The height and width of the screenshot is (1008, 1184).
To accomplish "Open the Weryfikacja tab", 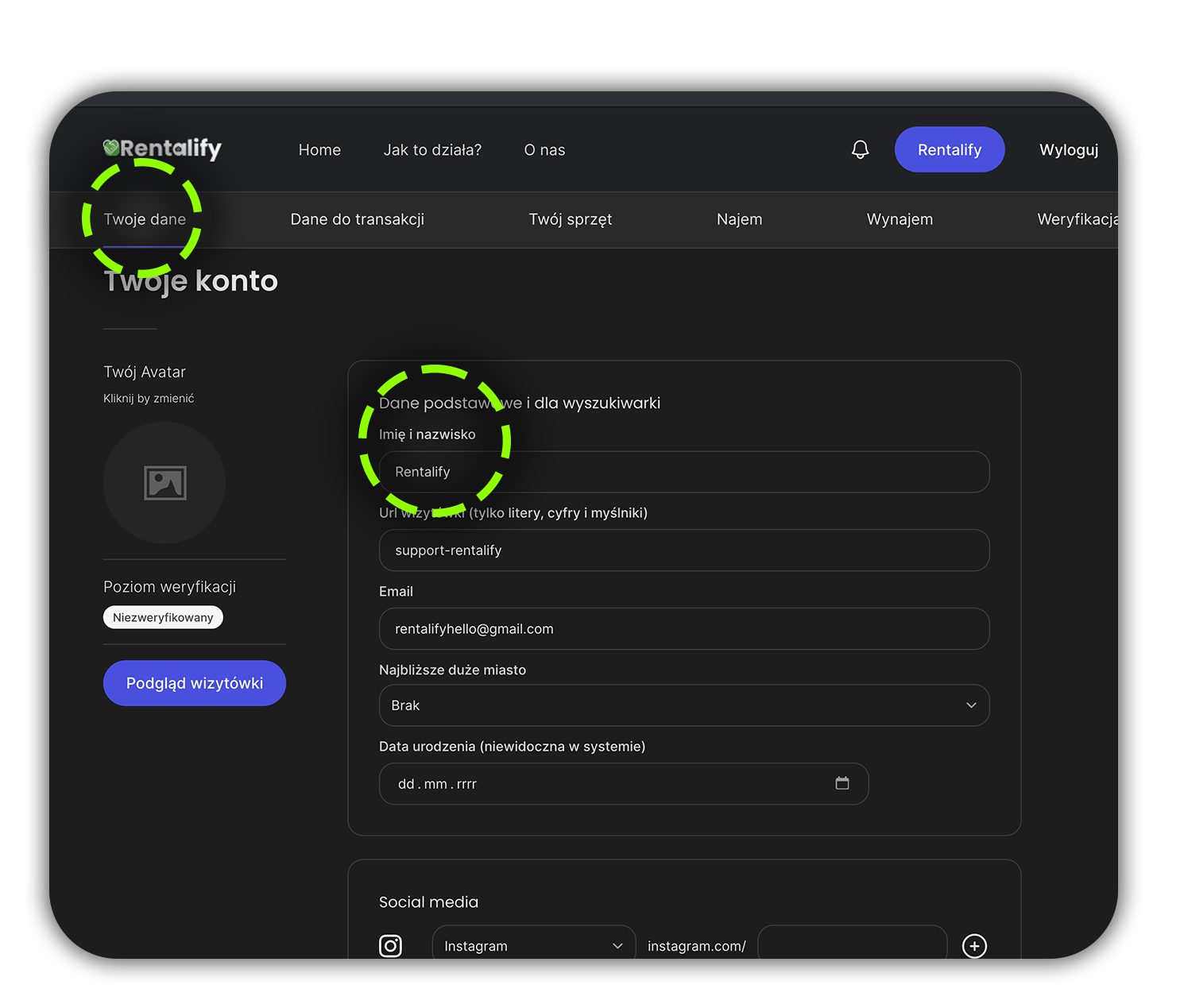I will coord(1077,219).
